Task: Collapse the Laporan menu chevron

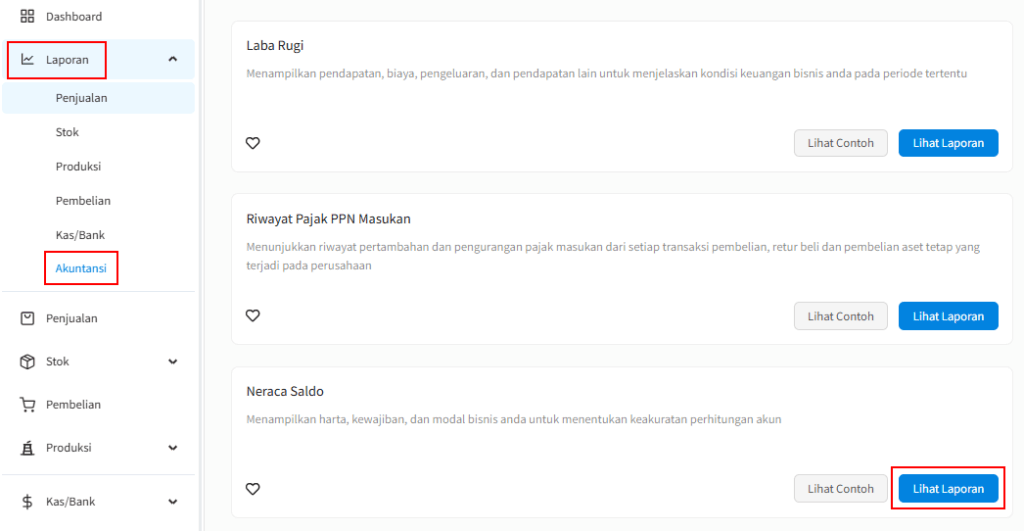Action: [173, 60]
